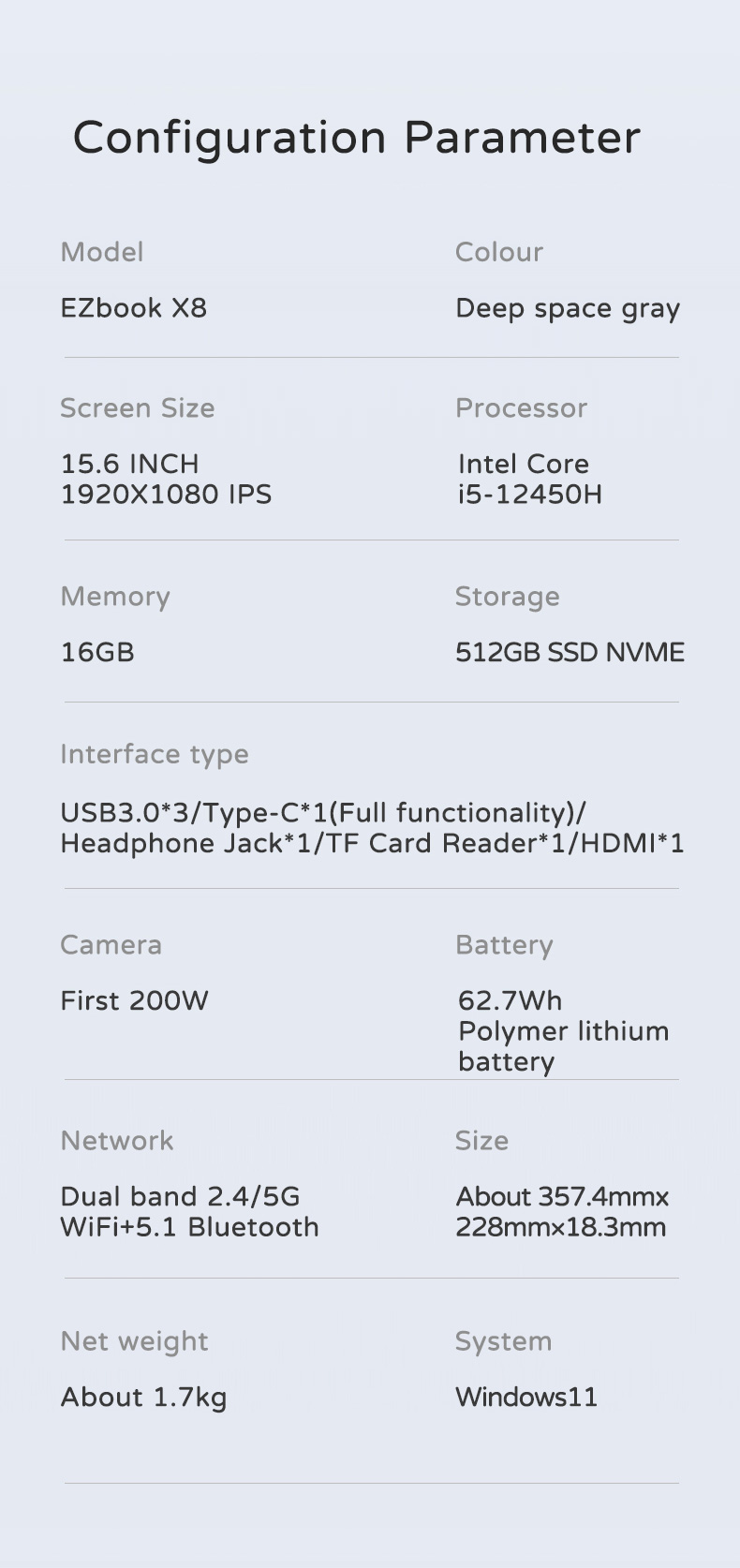740x1568 pixels.
Task: Click the About 357.4mmx size value
Action: [x=562, y=1211]
